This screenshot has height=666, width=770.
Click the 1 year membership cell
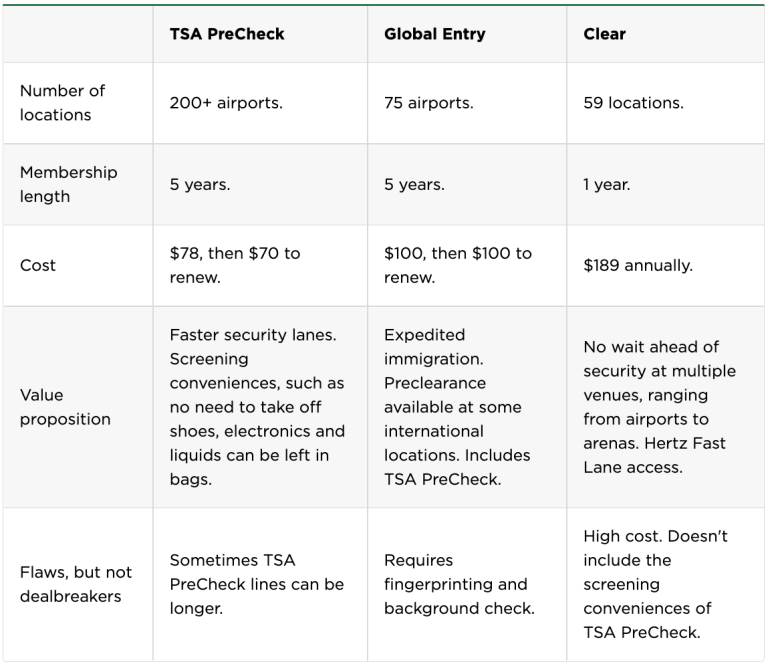(x=607, y=185)
